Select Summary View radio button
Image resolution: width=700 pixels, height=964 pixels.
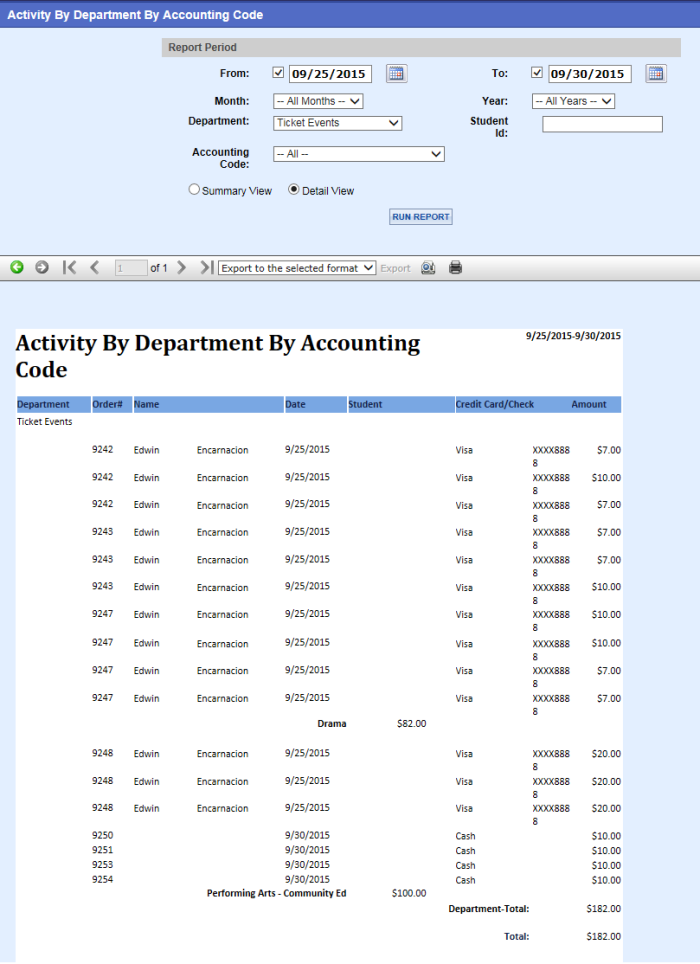click(x=194, y=190)
